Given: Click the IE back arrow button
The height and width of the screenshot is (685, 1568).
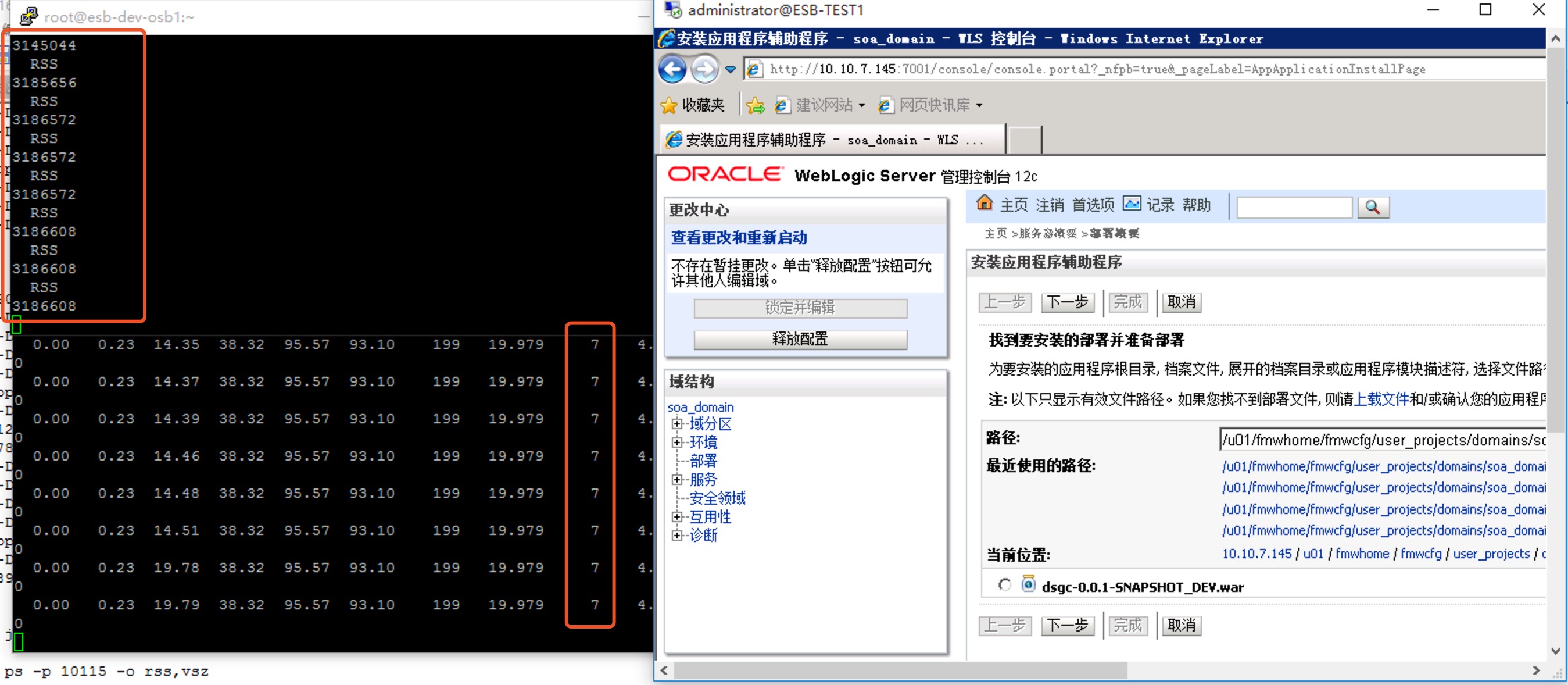Looking at the screenshot, I should (672, 69).
